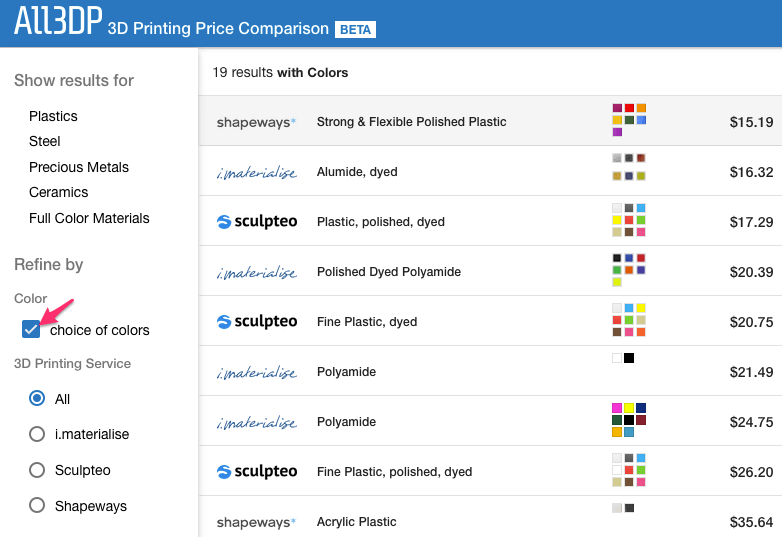
Task: Open the Ceramics category
Action: pyautogui.click(x=58, y=192)
